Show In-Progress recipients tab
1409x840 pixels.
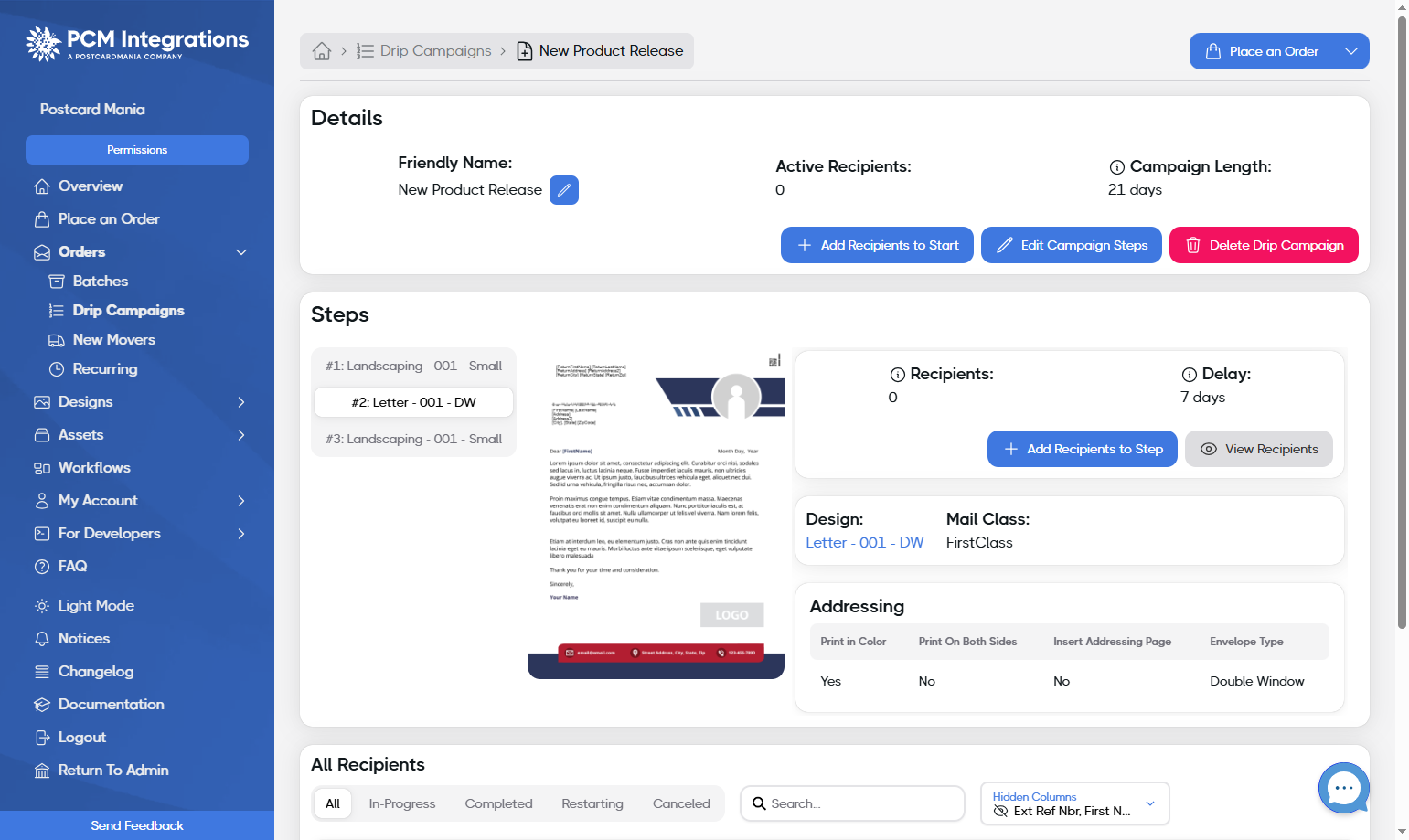click(402, 803)
